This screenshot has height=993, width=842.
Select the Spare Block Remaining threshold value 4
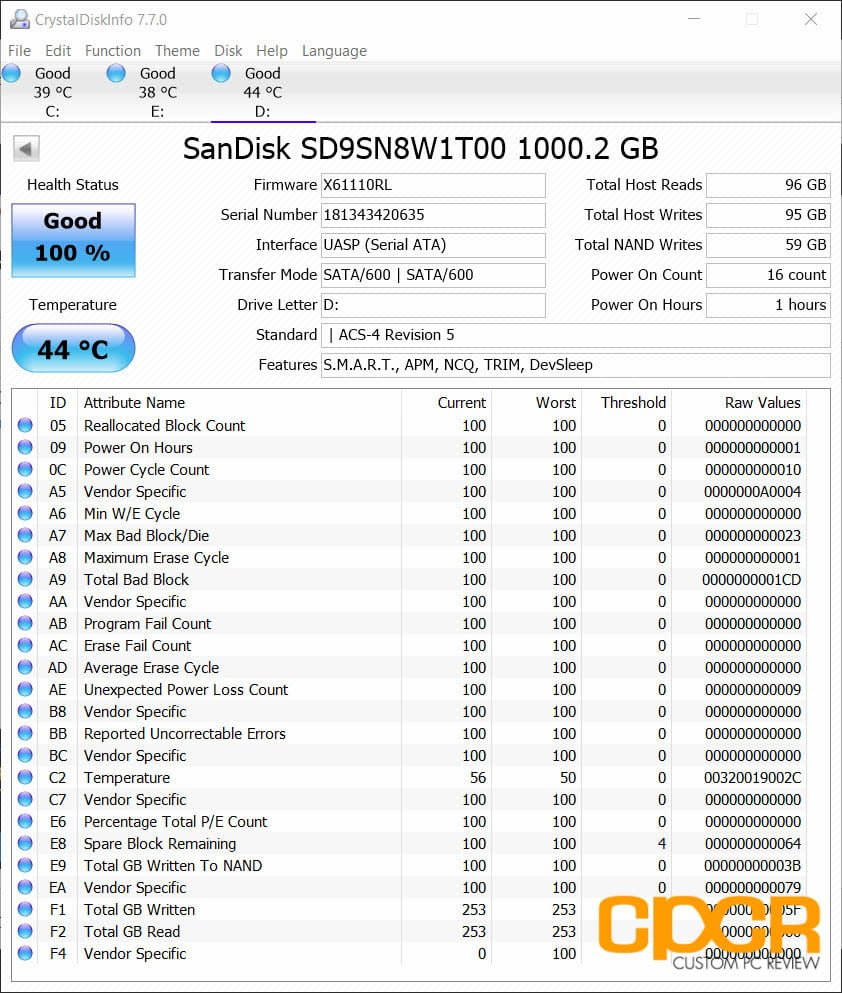pos(662,844)
